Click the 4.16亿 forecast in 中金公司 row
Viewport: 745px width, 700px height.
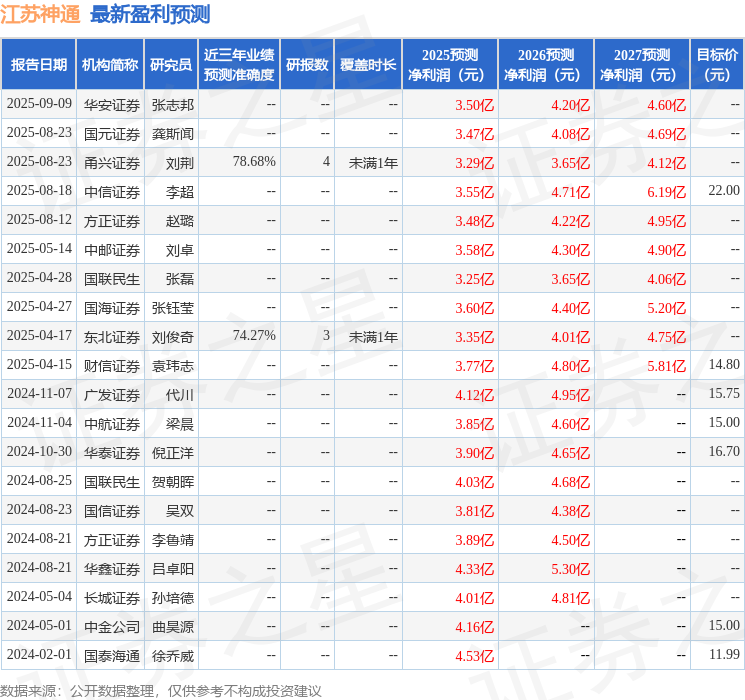click(x=475, y=627)
